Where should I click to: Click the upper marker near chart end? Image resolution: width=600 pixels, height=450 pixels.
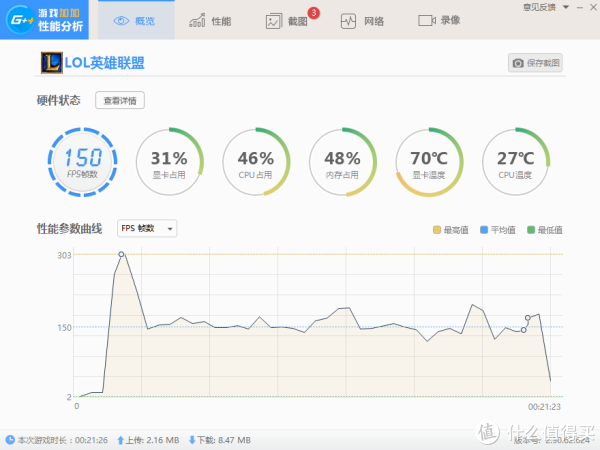(528, 318)
